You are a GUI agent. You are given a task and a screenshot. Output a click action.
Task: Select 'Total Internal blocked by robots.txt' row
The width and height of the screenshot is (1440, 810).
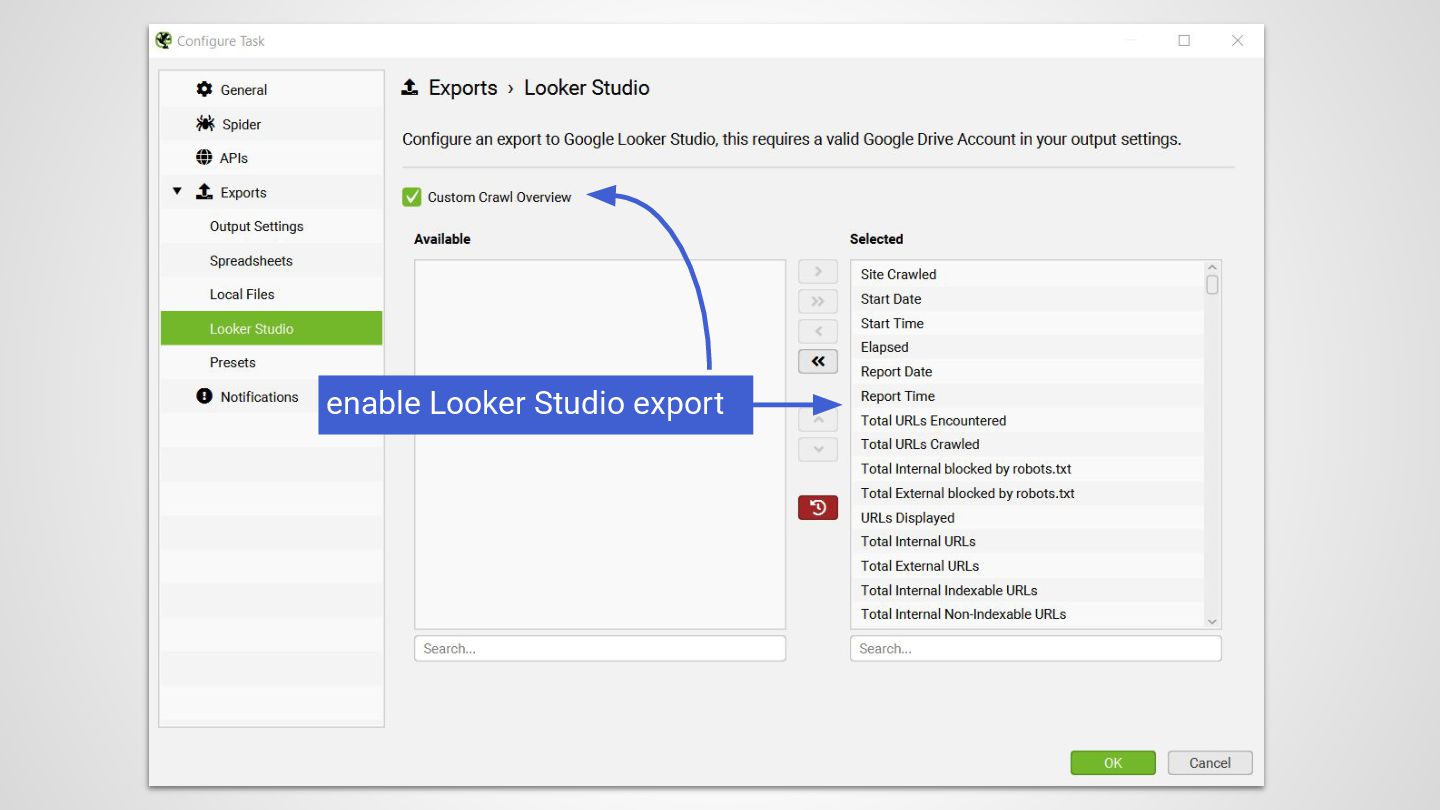(x=1028, y=468)
